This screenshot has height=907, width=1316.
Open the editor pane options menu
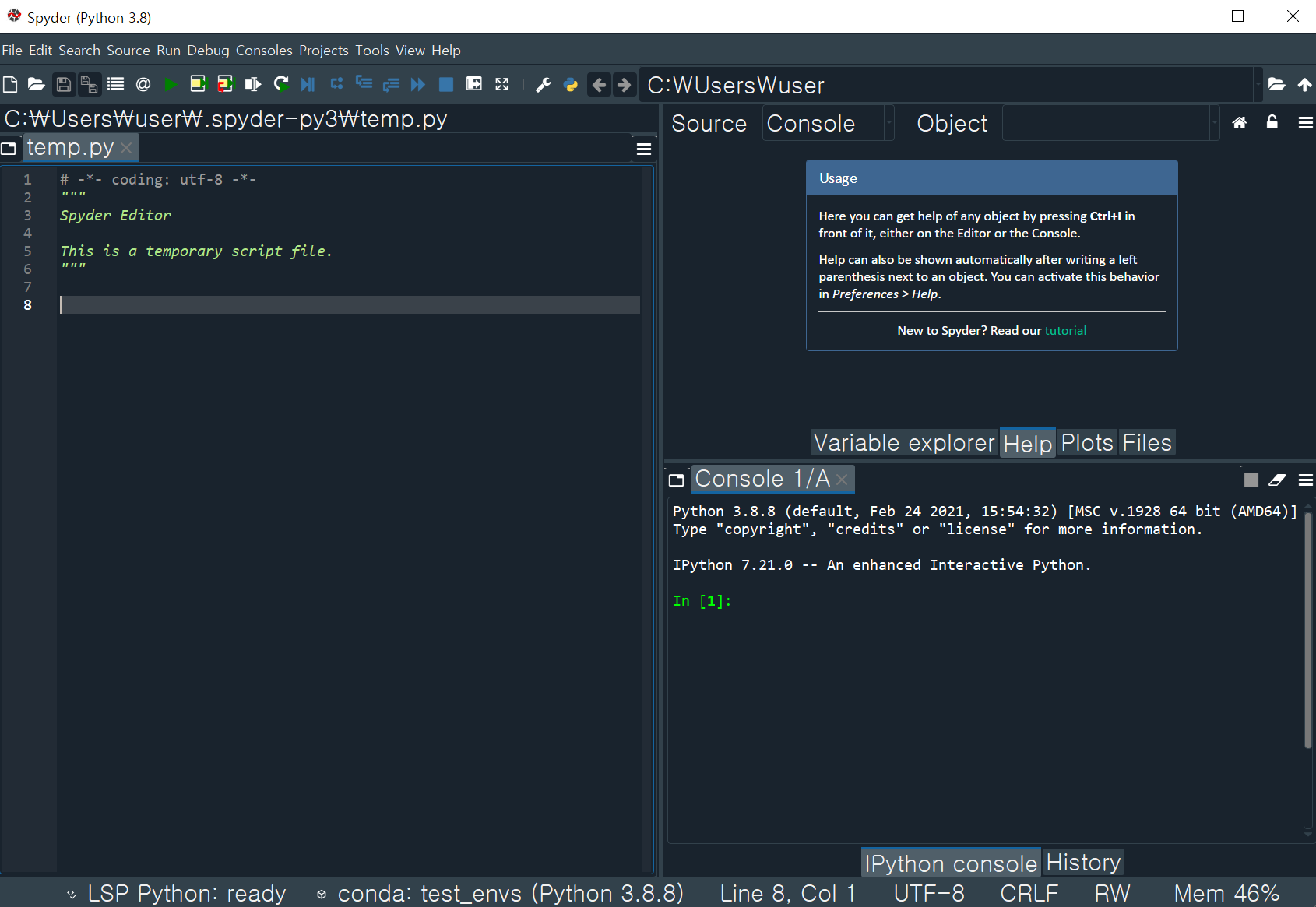pos(644,149)
